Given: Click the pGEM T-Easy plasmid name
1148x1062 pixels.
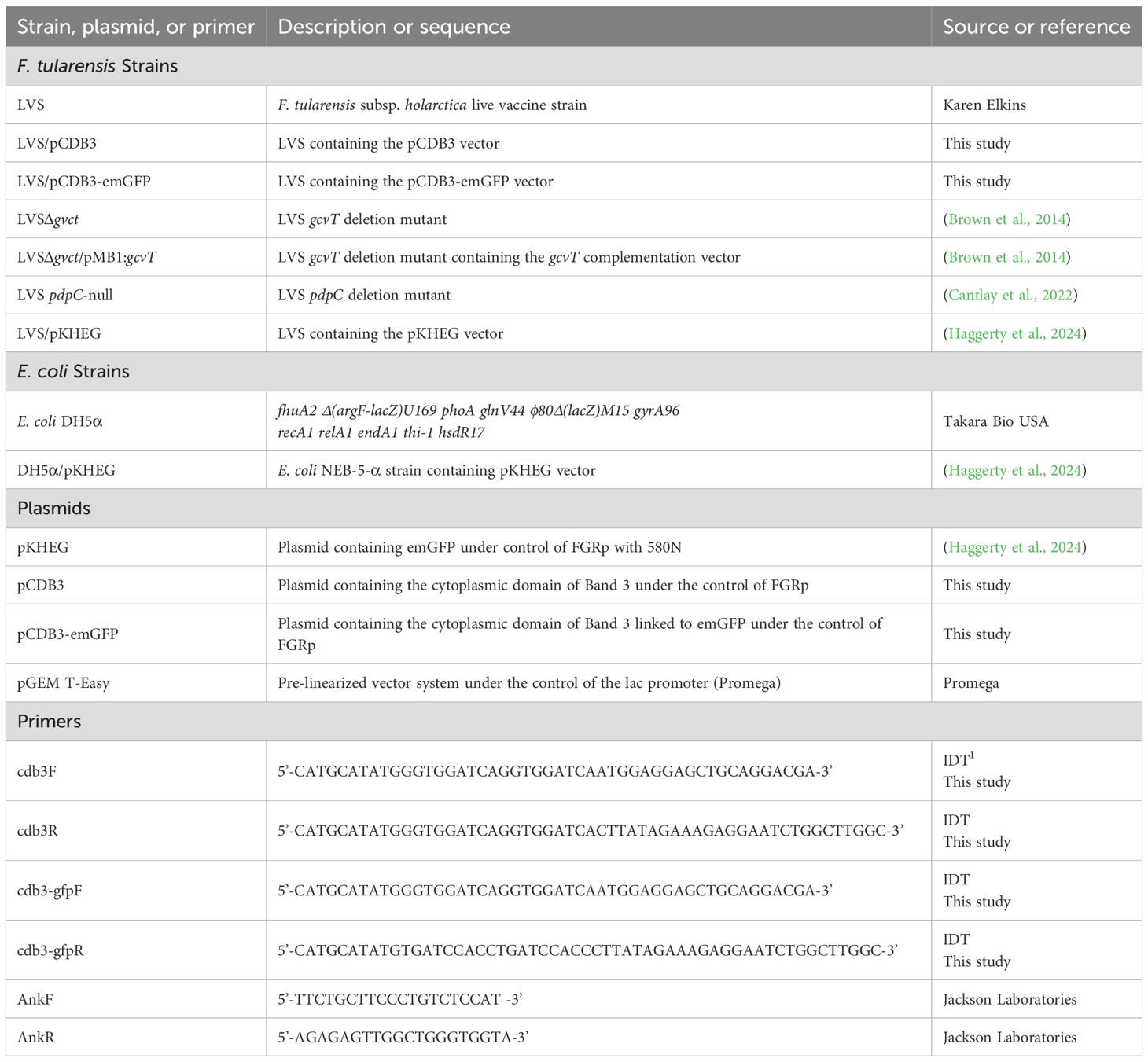Looking at the screenshot, I should tap(63, 683).
